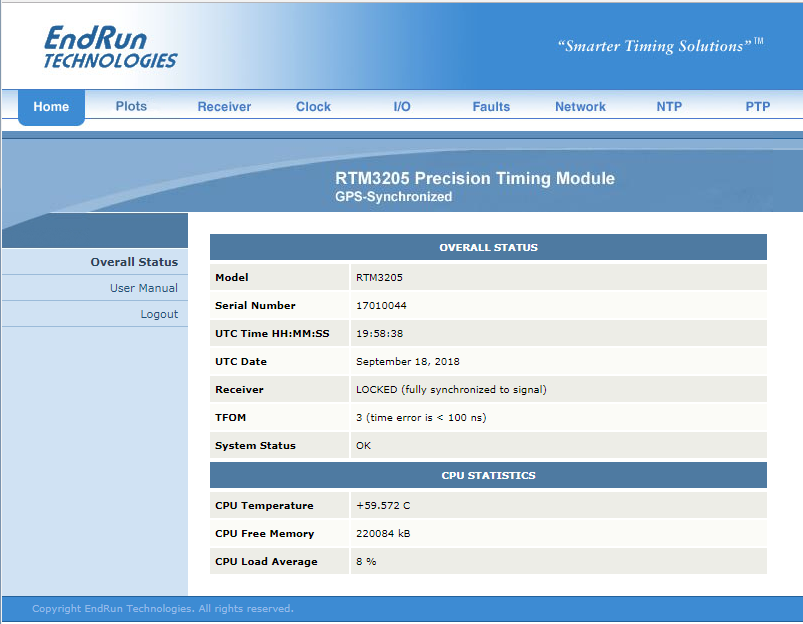Click the CPU Load Average label
This screenshot has height=624, width=803.
click(266, 561)
